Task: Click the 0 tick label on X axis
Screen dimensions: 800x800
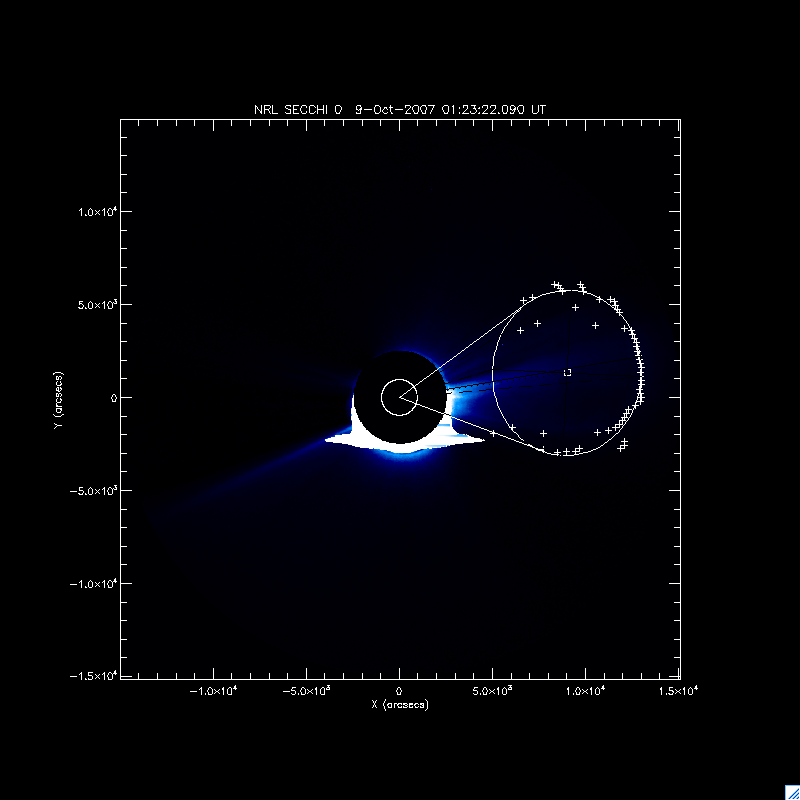Action: tap(400, 691)
